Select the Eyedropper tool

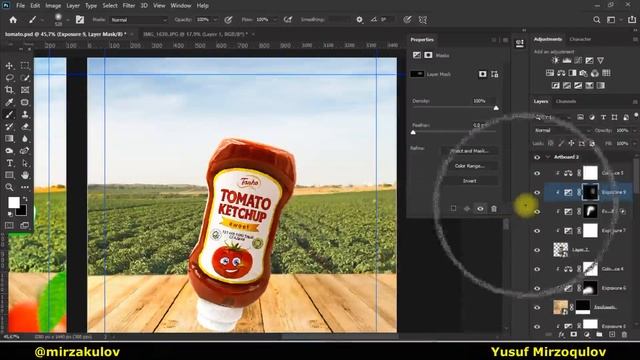pyautogui.click(x=9, y=102)
